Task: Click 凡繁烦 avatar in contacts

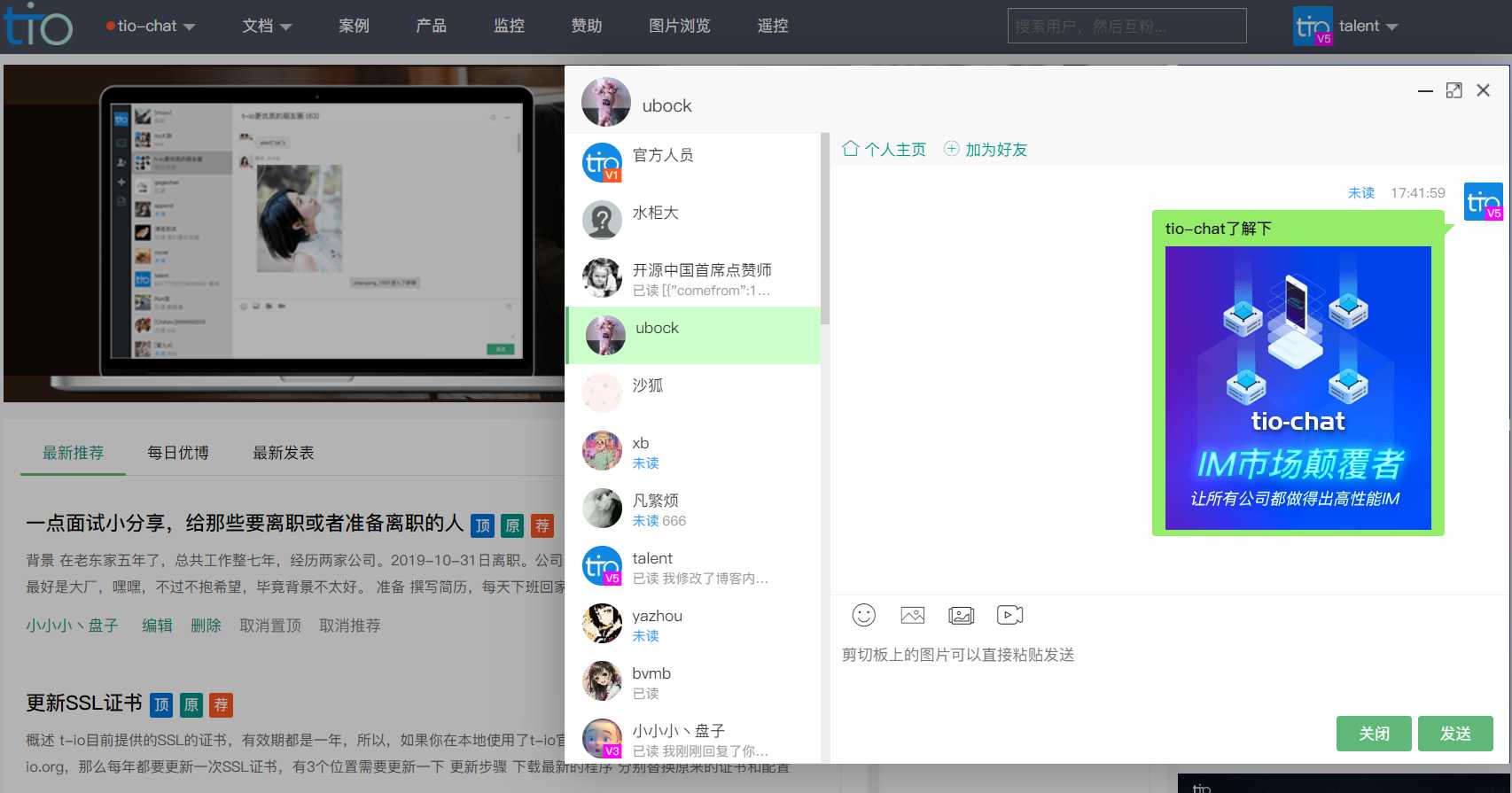Action: click(602, 508)
